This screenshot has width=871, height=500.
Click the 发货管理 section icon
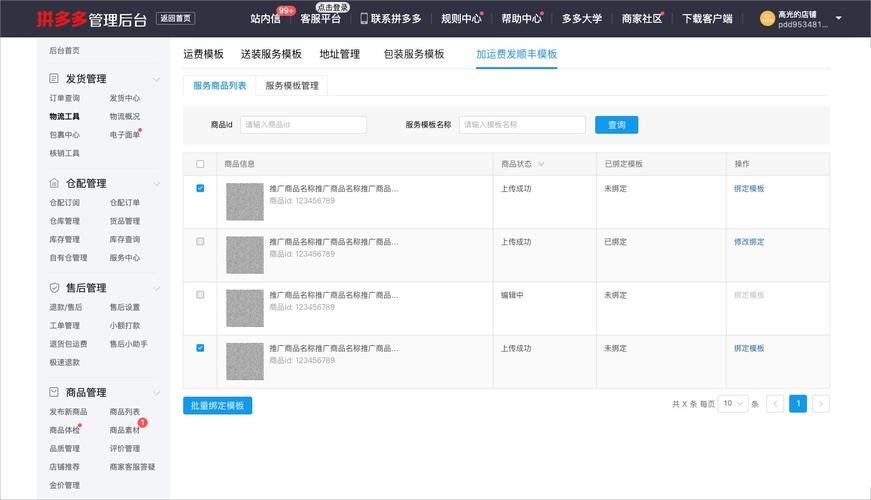tap(54, 78)
